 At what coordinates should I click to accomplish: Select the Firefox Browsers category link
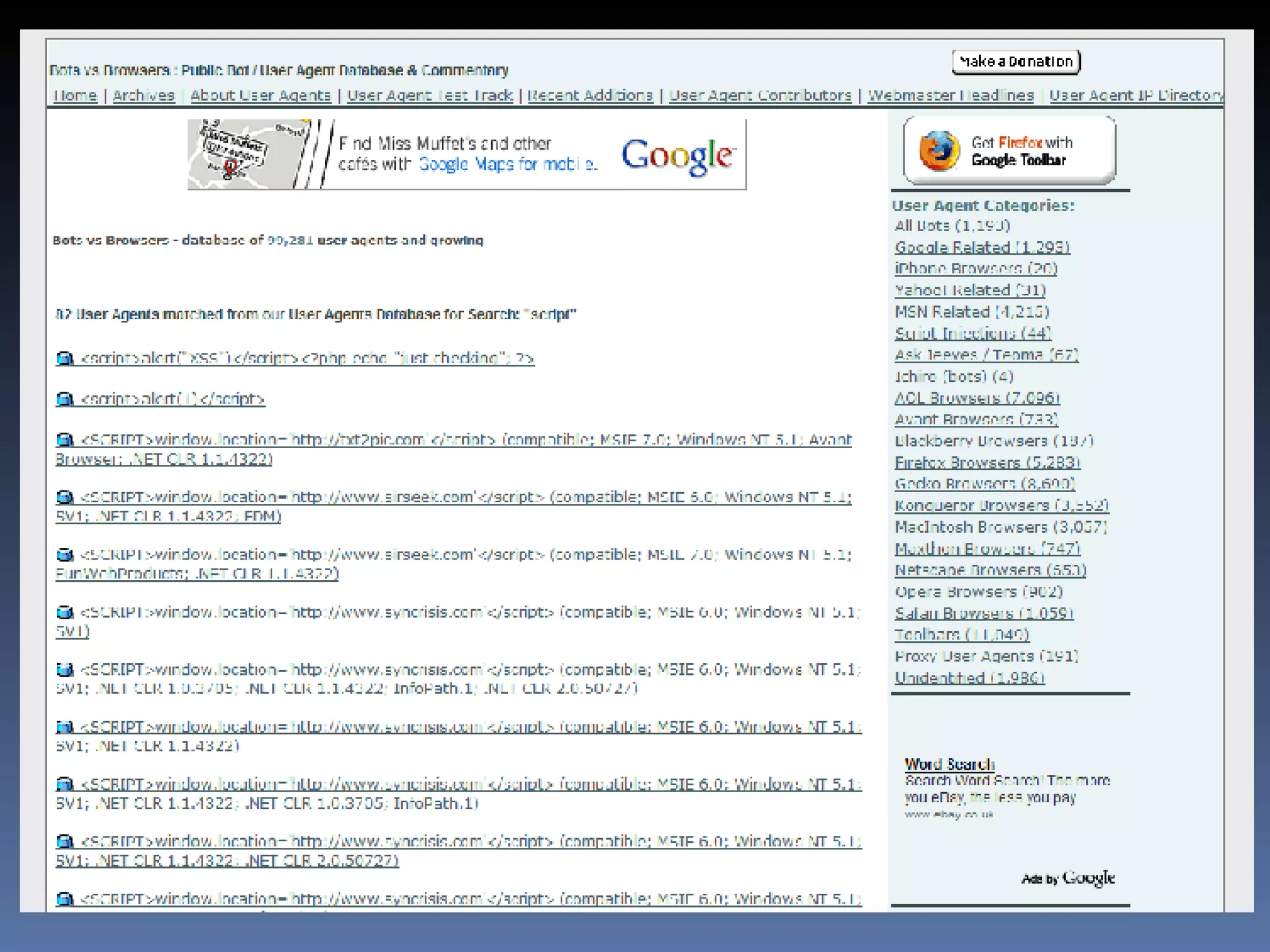pos(987,462)
